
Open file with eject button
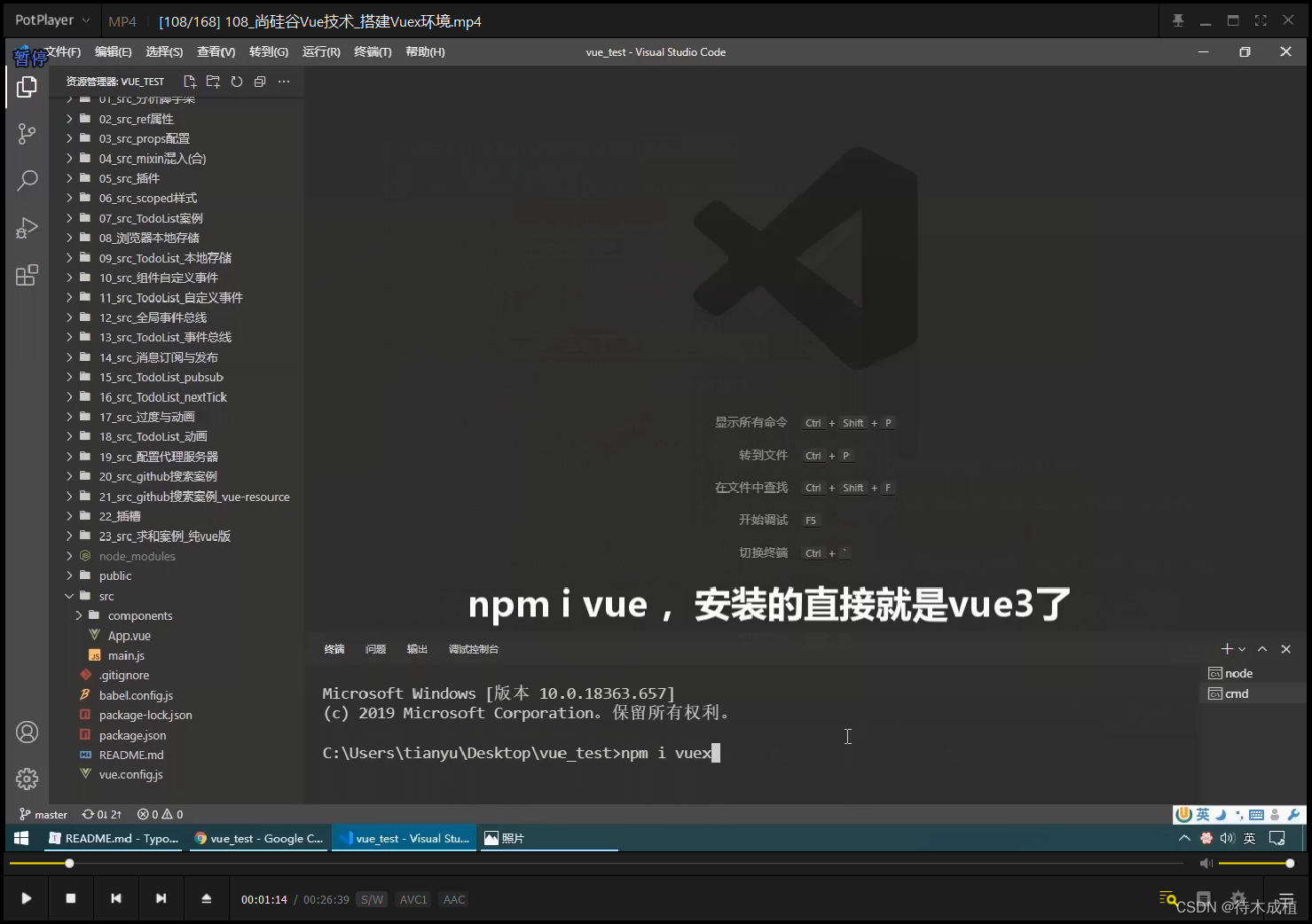point(207,898)
